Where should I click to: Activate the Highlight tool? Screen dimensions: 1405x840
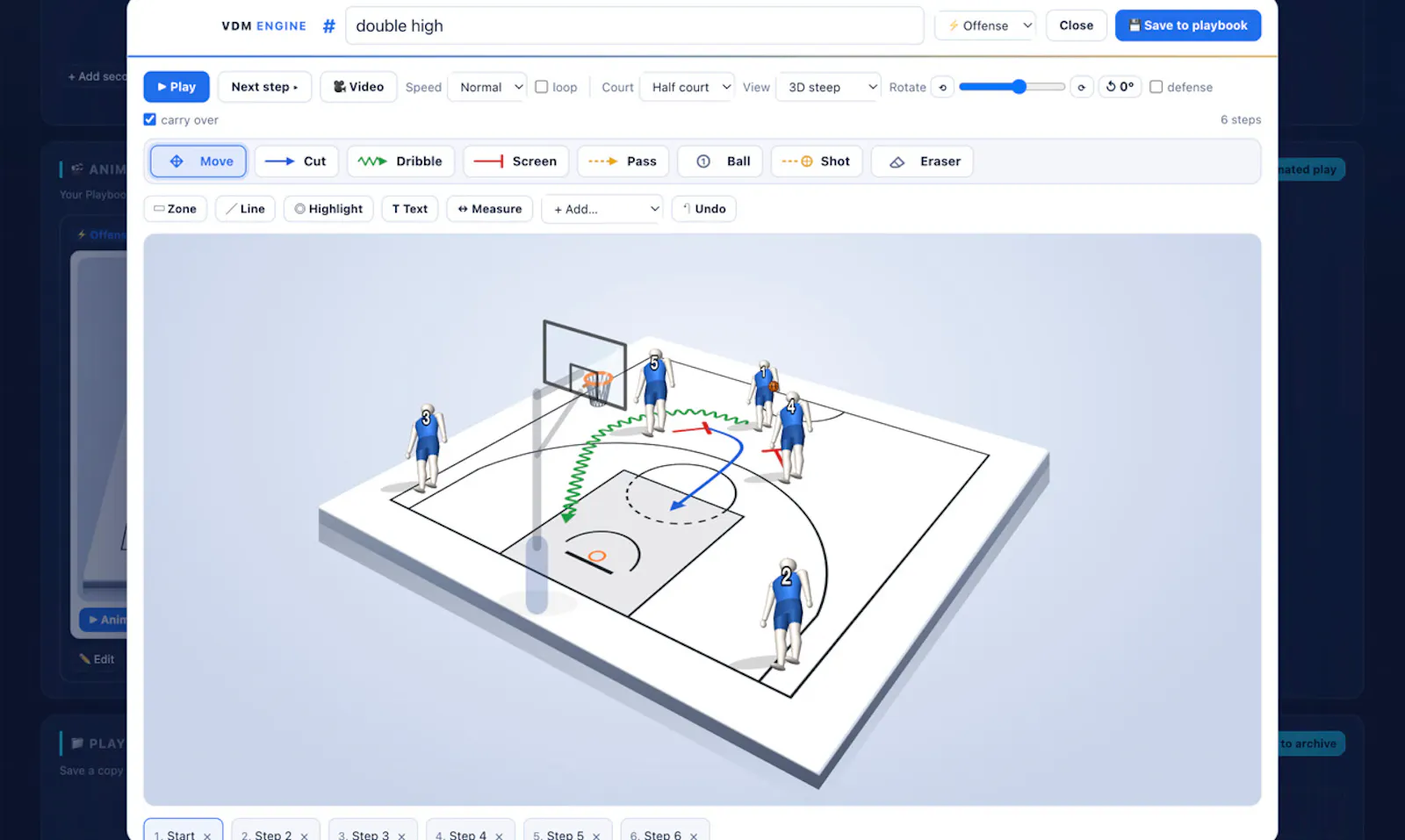[x=328, y=209]
